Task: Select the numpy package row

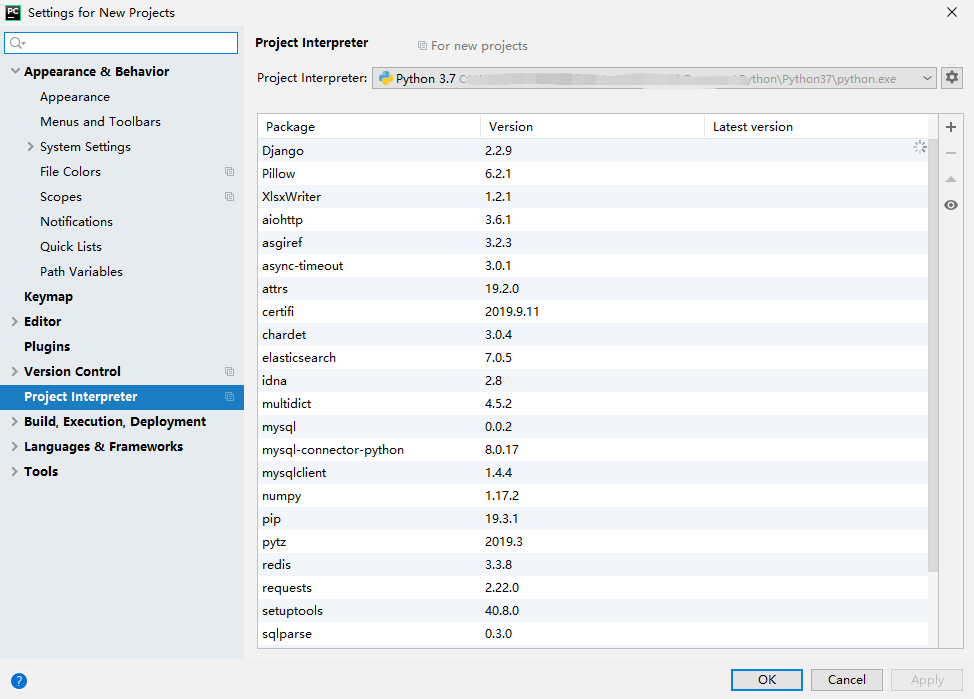Action: (593, 495)
